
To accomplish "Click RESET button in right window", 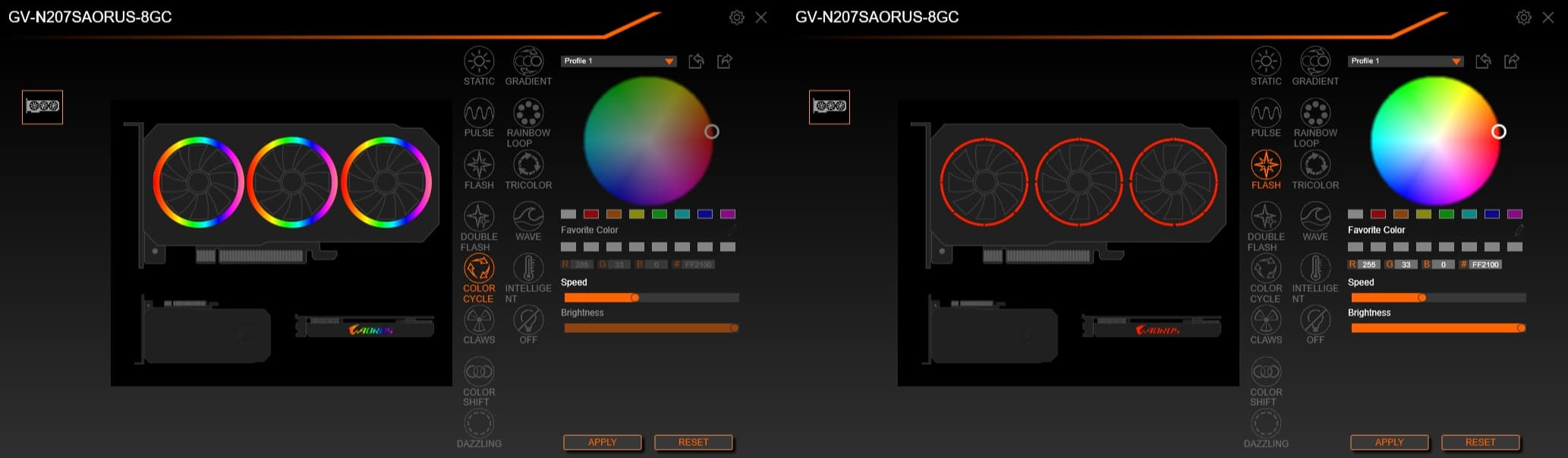I will pos(1481,442).
